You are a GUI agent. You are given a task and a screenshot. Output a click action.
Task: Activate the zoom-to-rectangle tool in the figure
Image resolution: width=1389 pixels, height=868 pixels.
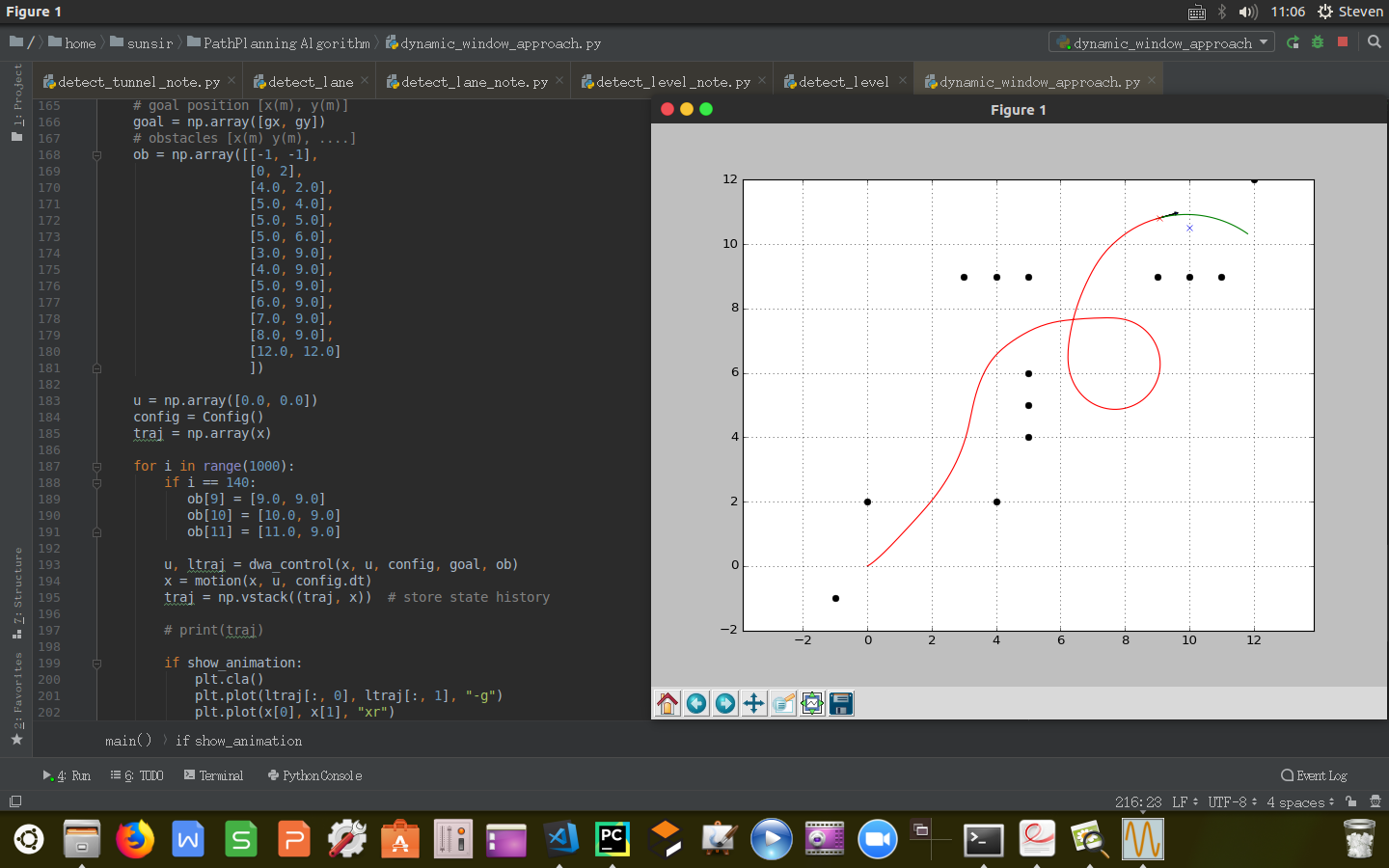[783, 704]
